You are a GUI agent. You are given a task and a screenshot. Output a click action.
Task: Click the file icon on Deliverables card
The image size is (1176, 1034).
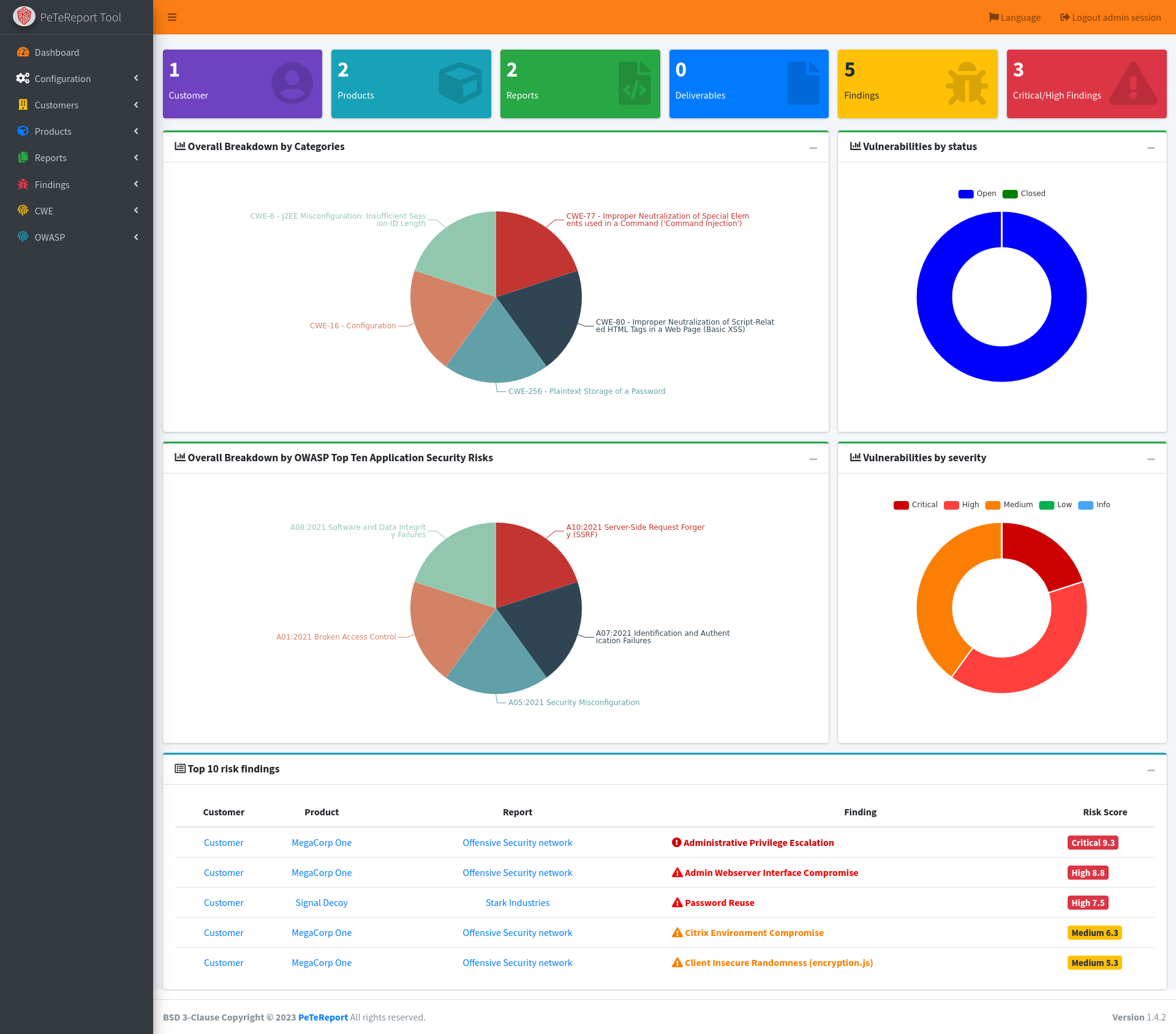[x=804, y=83]
